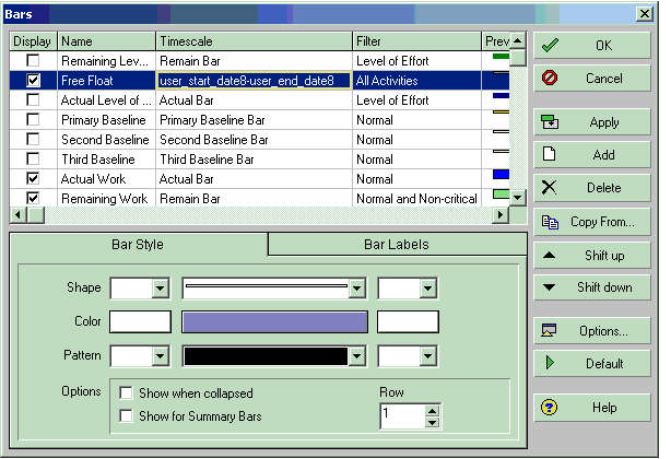Increase the Row spinner value
Image resolution: width=666 pixels, height=459 pixels.
(x=432, y=410)
